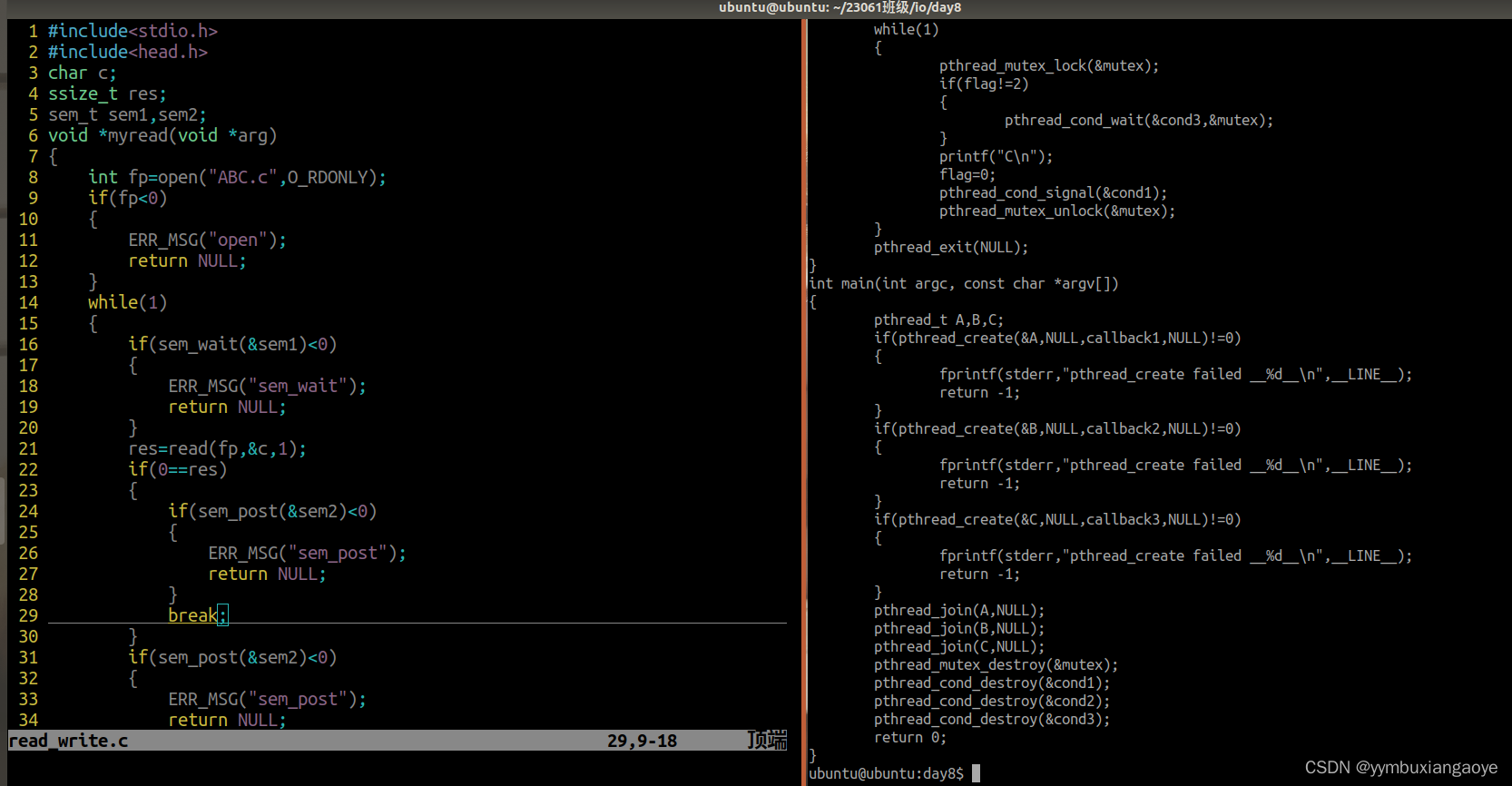Click the 'pthread_join(C,NULL);' line

[x=958, y=646]
